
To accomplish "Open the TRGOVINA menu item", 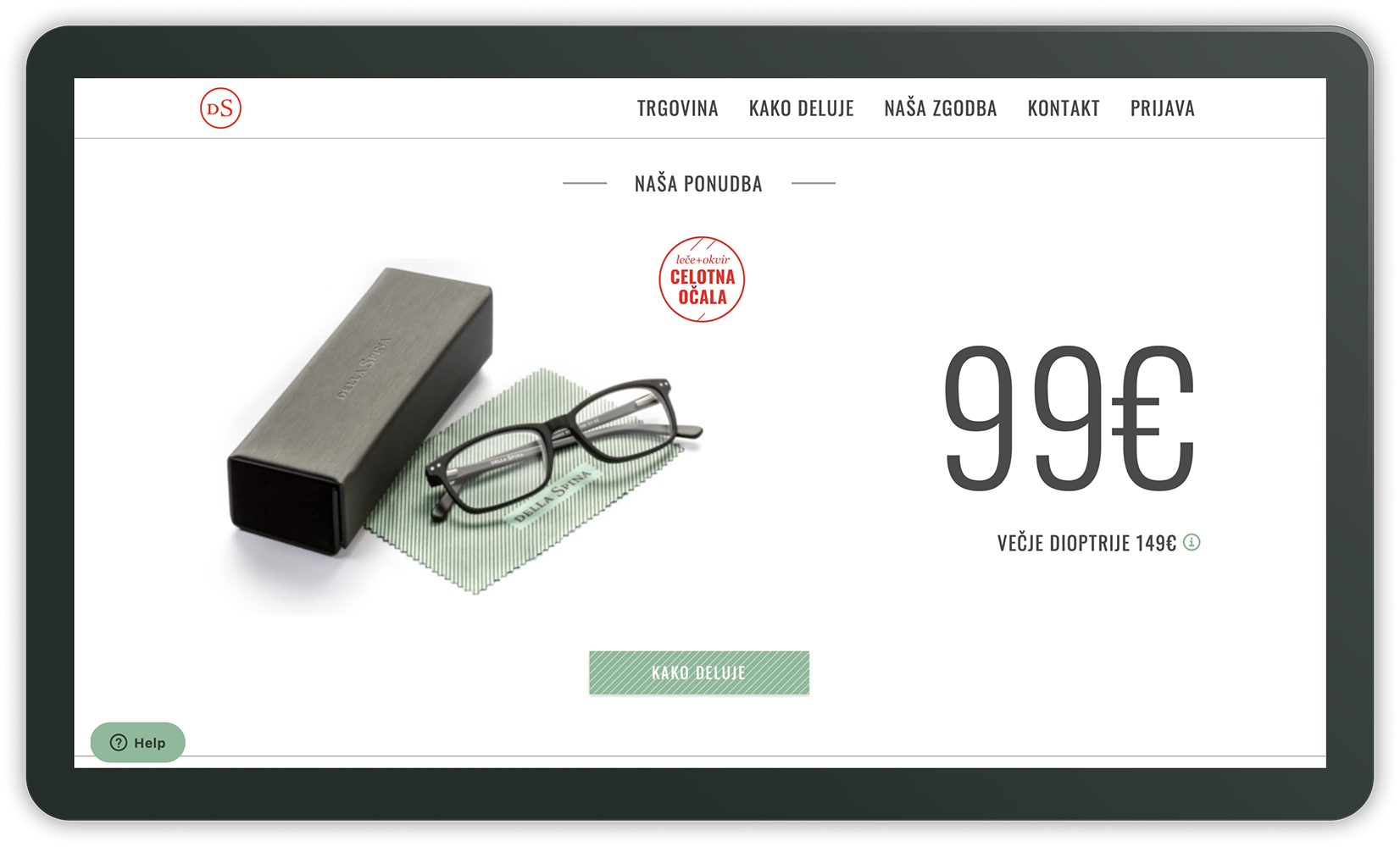I will click(677, 108).
